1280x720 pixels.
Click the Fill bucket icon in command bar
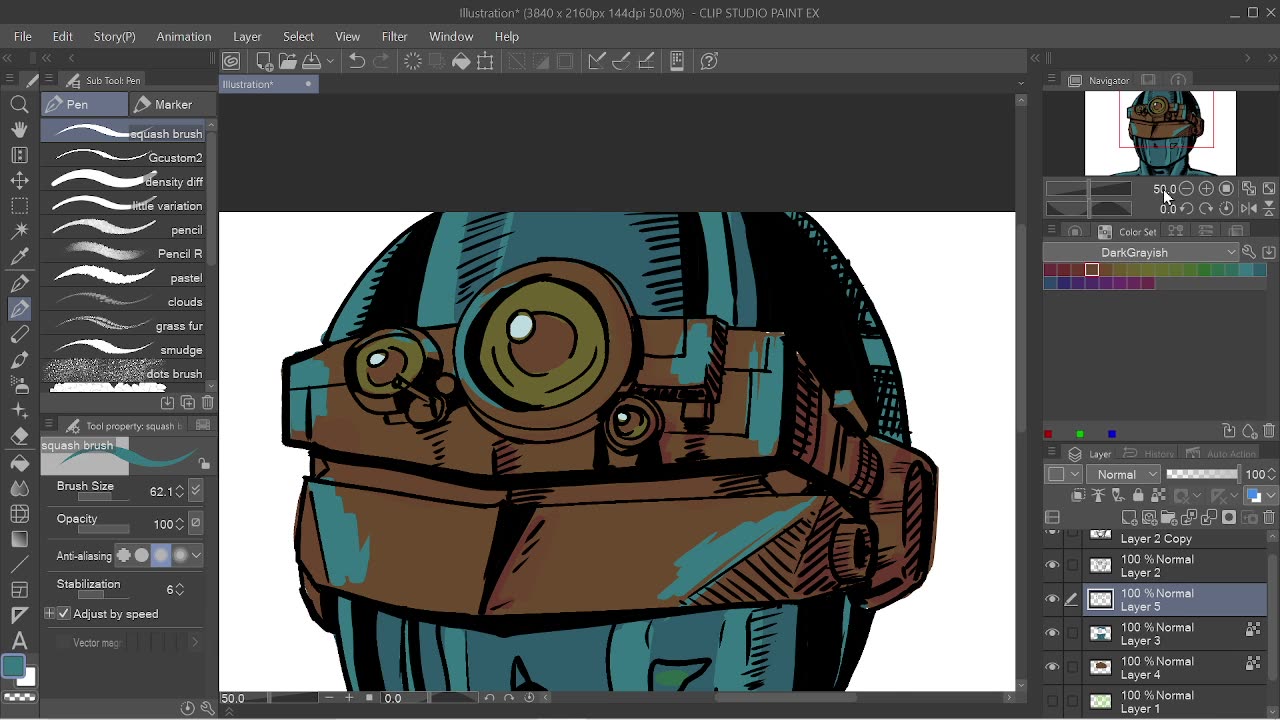point(461,61)
